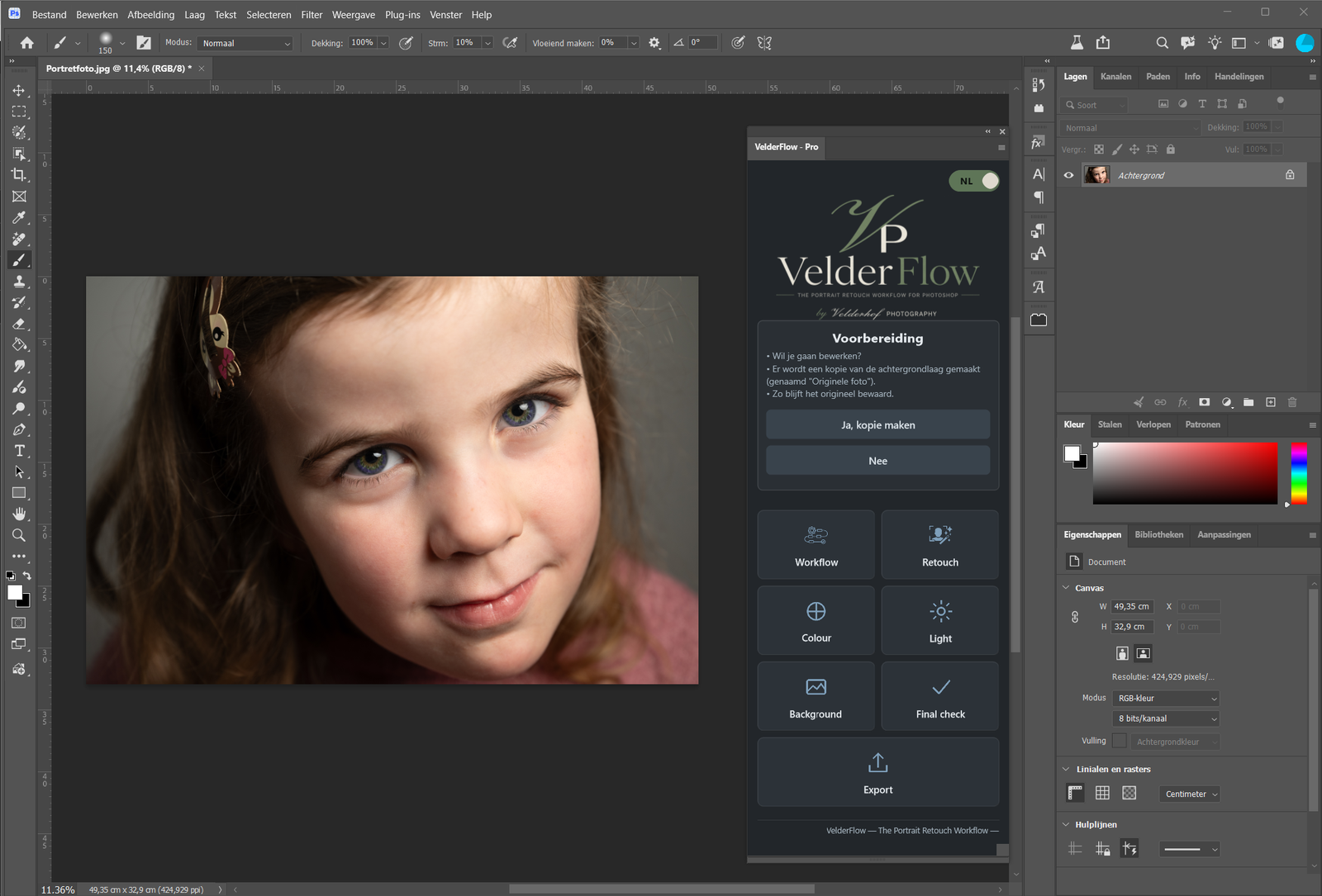Open the Strm flow dropdown arrow

pos(487,43)
